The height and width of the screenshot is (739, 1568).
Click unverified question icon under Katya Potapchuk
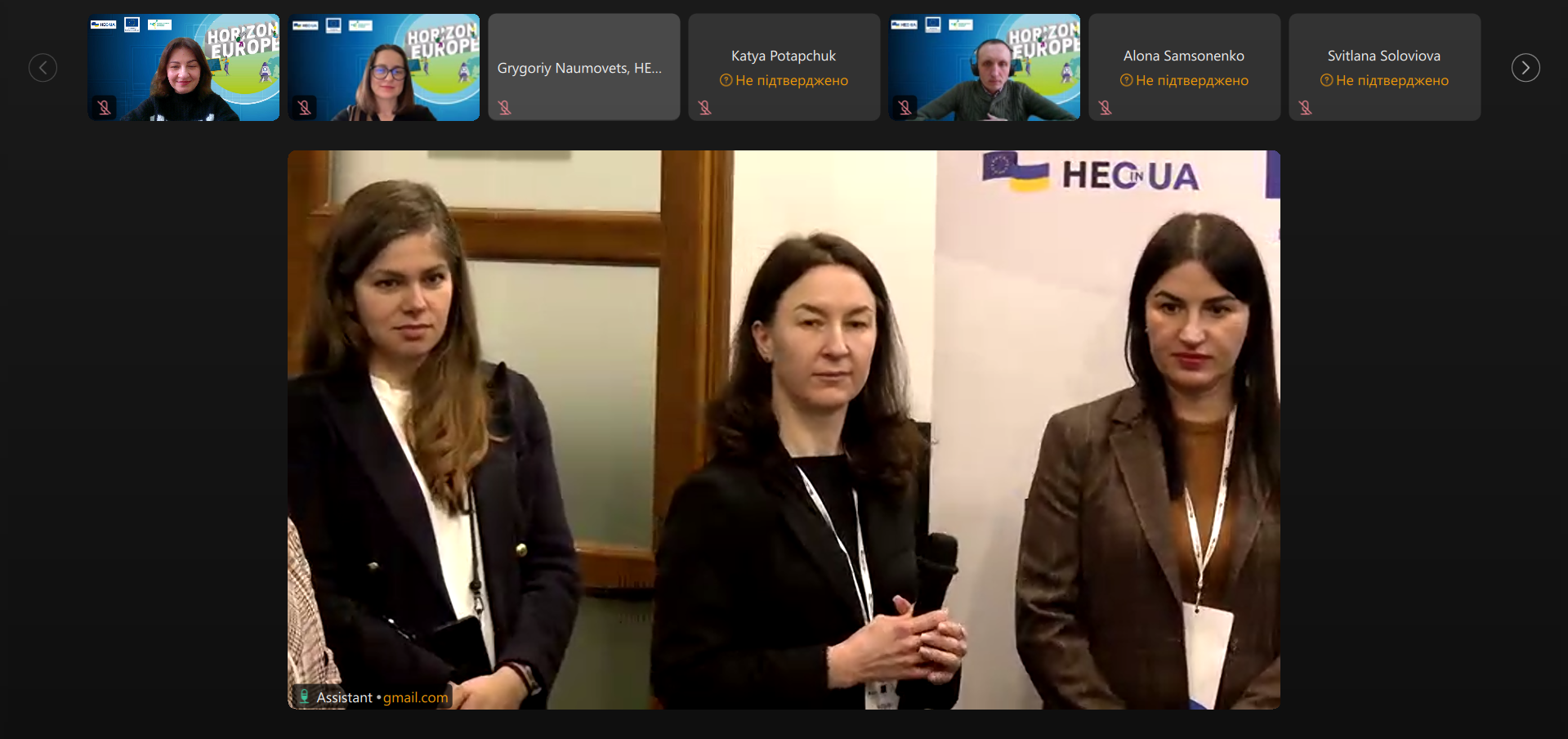[x=726, y=80]
